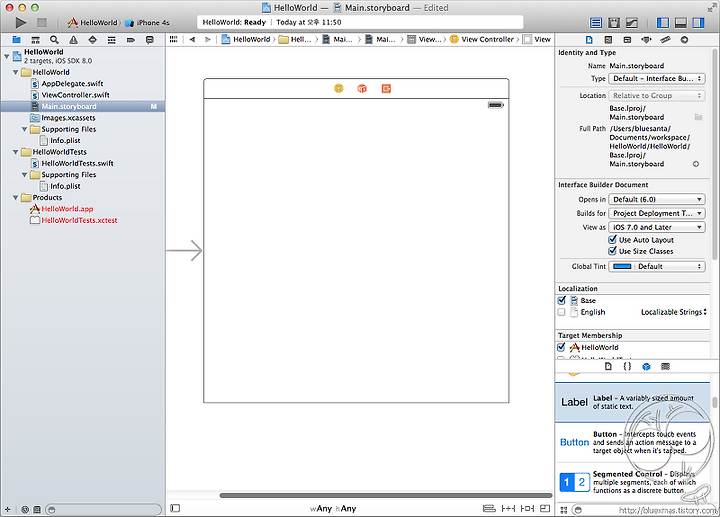720x517 pixels.
Task: Open the Breakpoint navigator icon
Action: tap(131, 40)
